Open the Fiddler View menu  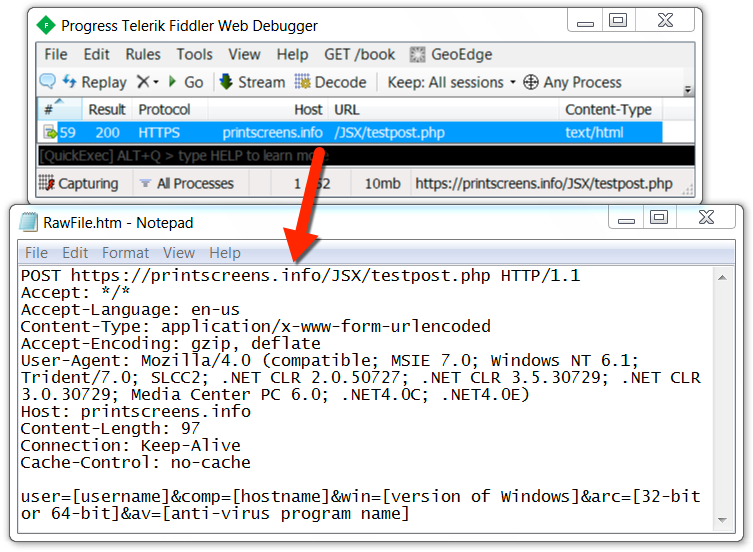tap(244, 54)
